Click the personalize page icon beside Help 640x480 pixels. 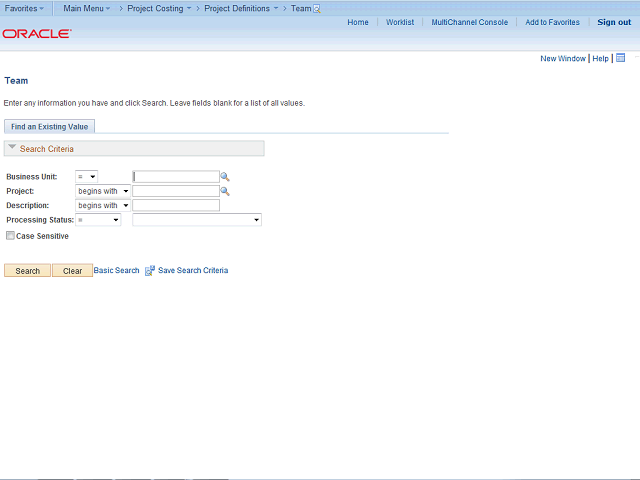tap(620, 58)
